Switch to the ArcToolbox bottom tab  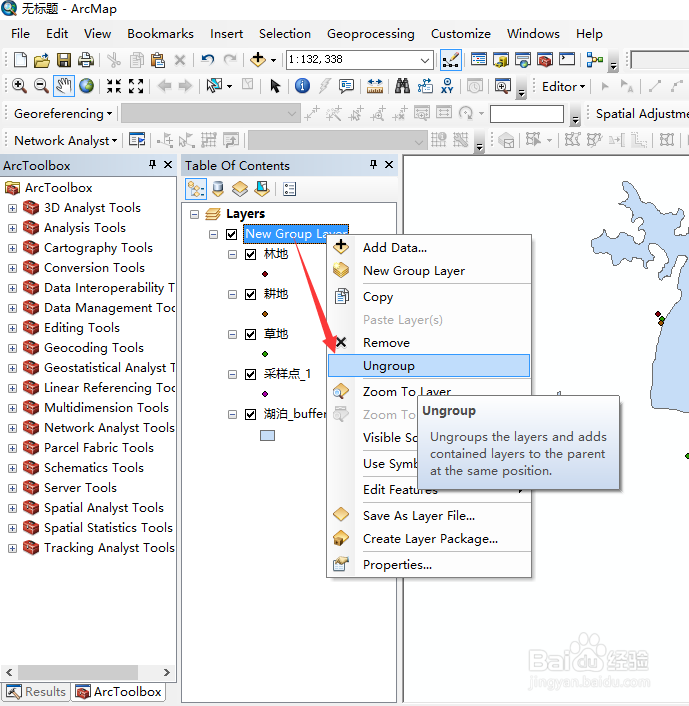[118, 692]
